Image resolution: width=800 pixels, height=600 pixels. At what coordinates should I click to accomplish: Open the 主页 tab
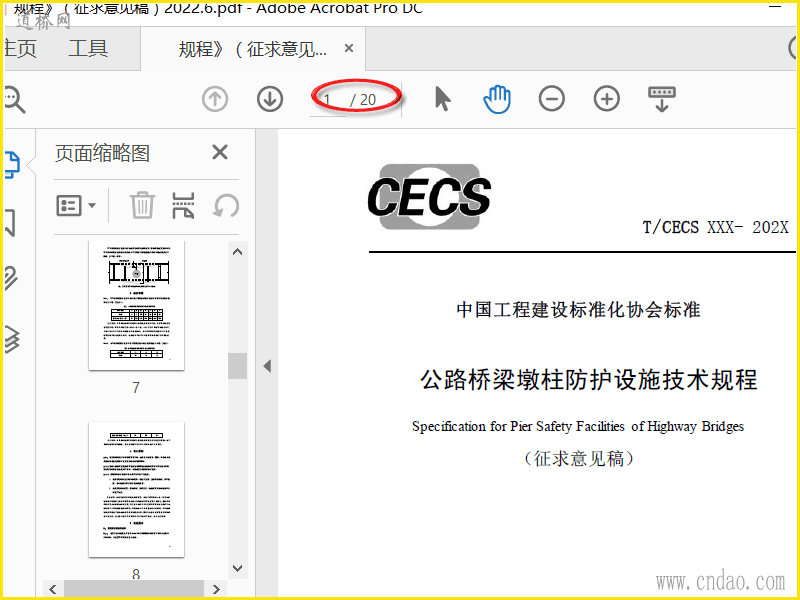click(20, 49)
